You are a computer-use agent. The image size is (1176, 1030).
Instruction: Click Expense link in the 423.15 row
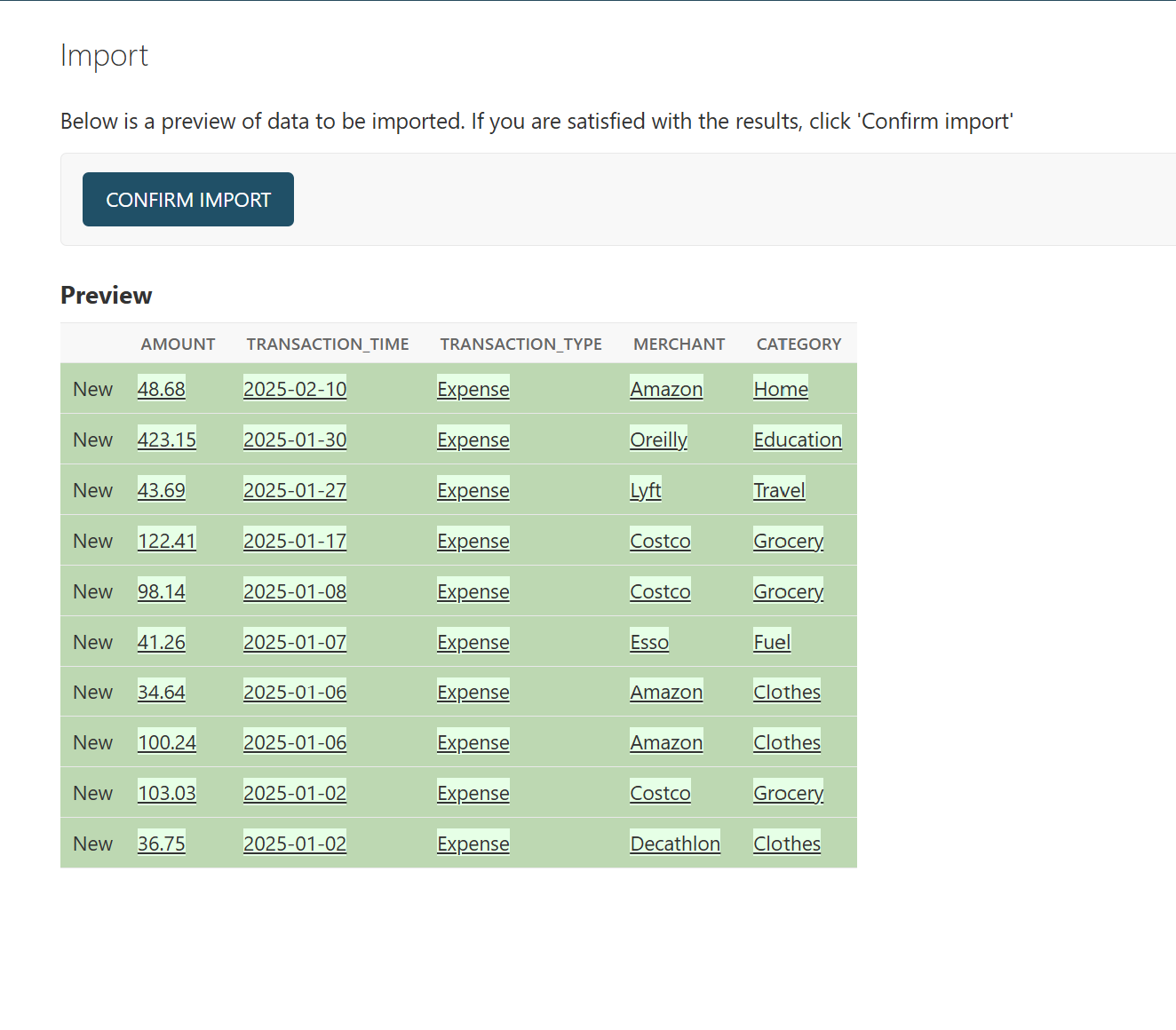473,440
